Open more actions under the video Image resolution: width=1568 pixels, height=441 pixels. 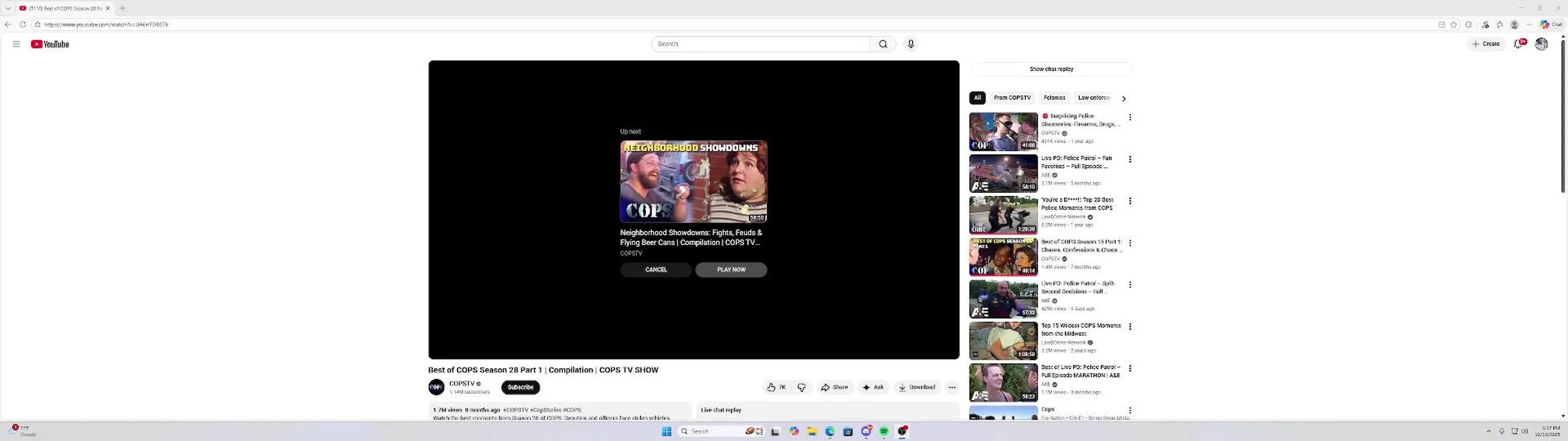click(x=952, y=387)
